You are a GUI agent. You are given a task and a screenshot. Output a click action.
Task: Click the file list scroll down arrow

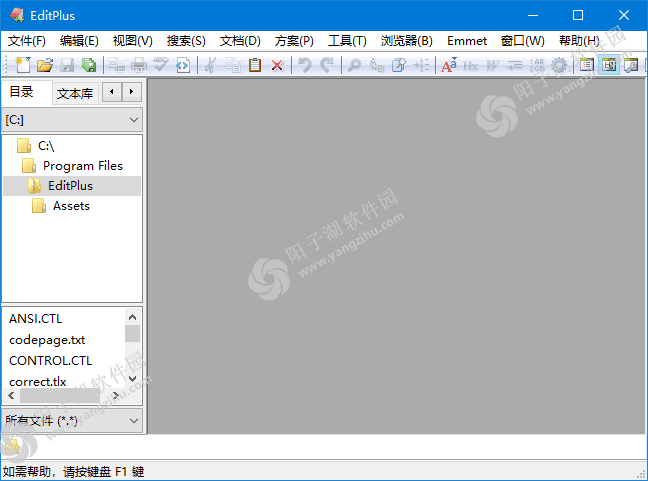pos(132,379)
